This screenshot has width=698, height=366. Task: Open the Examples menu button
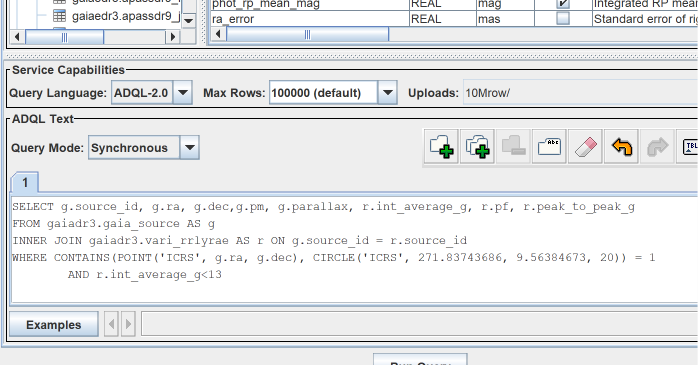(53, 325)
